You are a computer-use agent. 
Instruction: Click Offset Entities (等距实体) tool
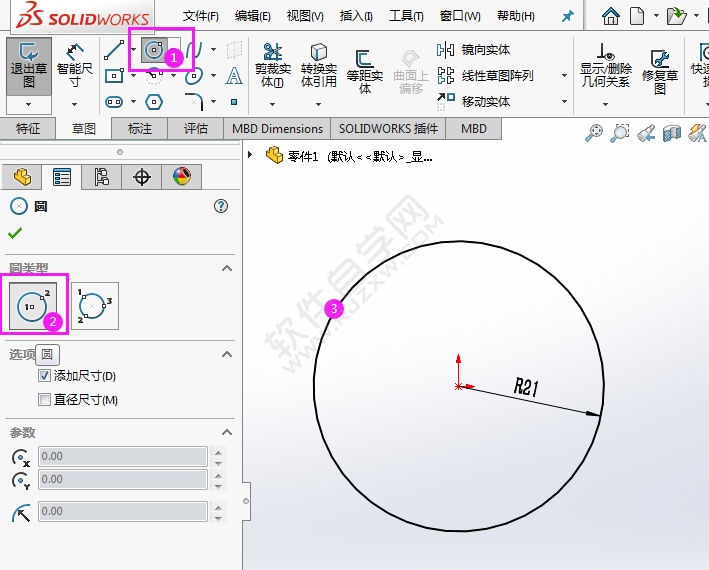tap(364, 71)
